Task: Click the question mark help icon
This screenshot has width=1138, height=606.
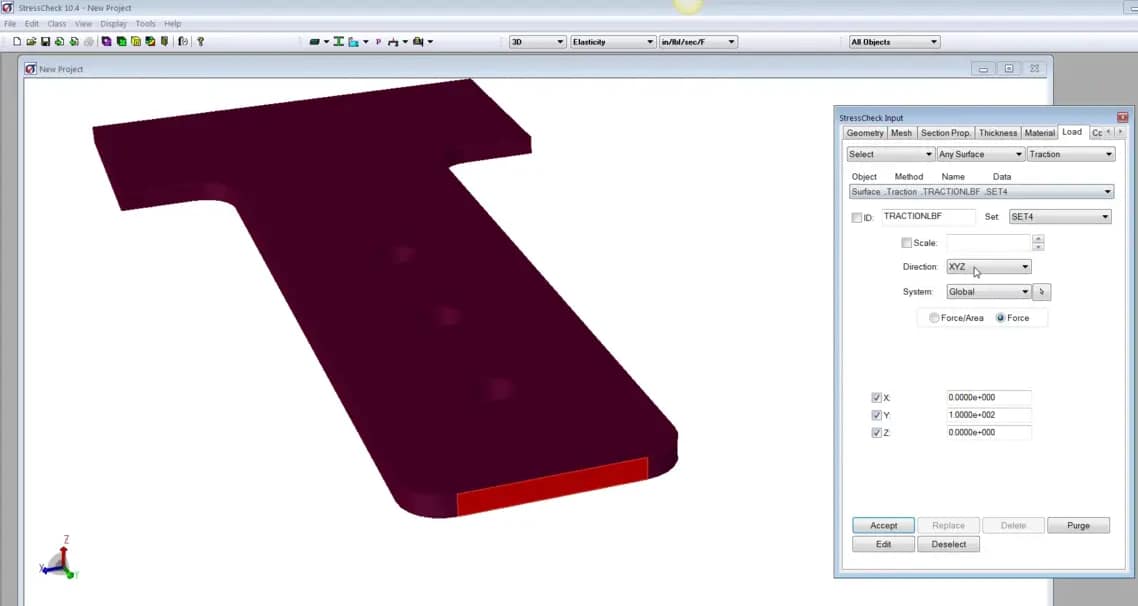Action: [200, 42]
